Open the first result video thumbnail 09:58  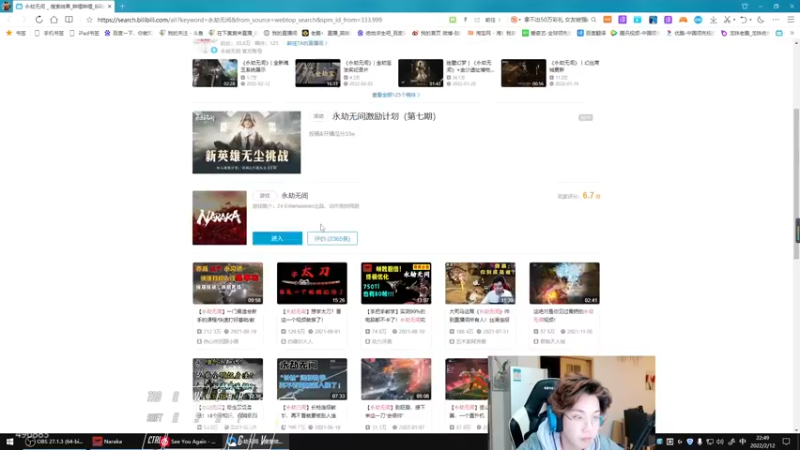coord(228,283)
